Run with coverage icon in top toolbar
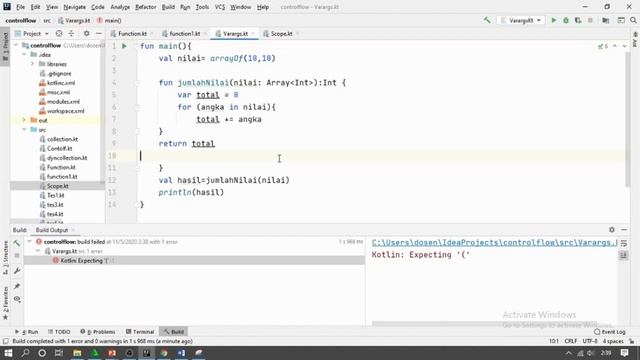Screen dimensions: 640x360 tap(578, 20)
